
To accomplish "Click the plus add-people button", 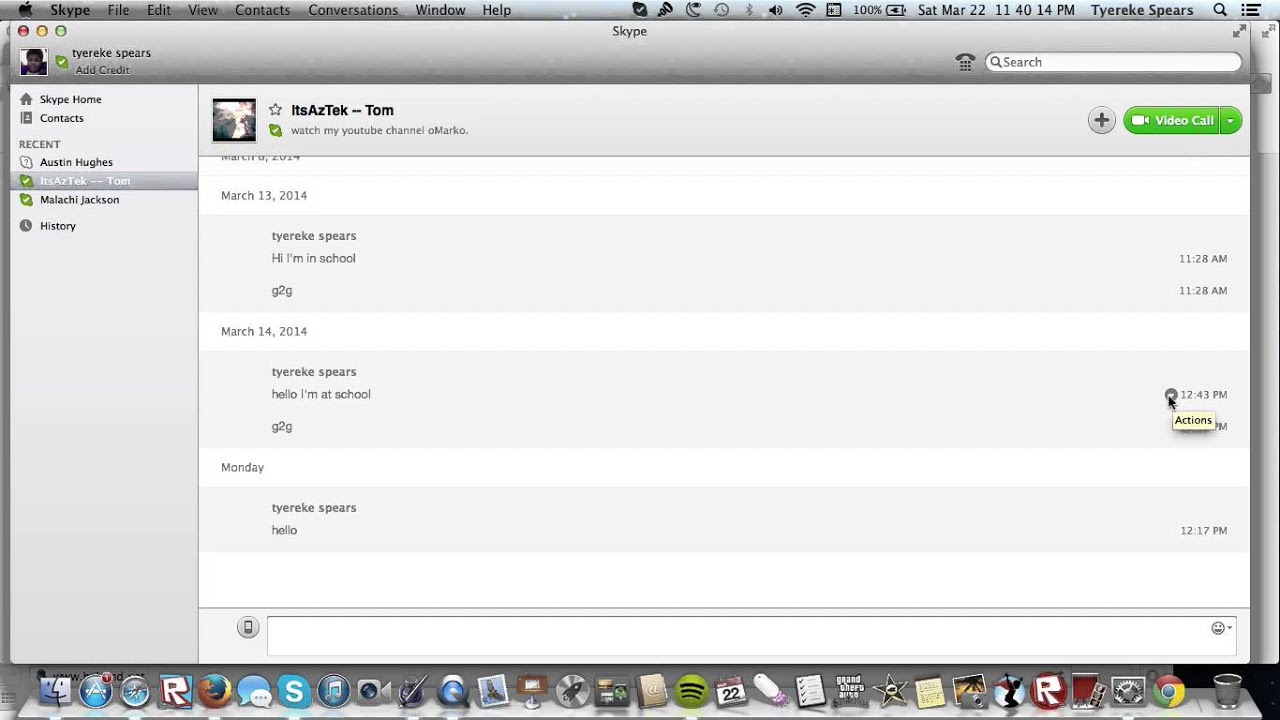I will click(1101, 120).
